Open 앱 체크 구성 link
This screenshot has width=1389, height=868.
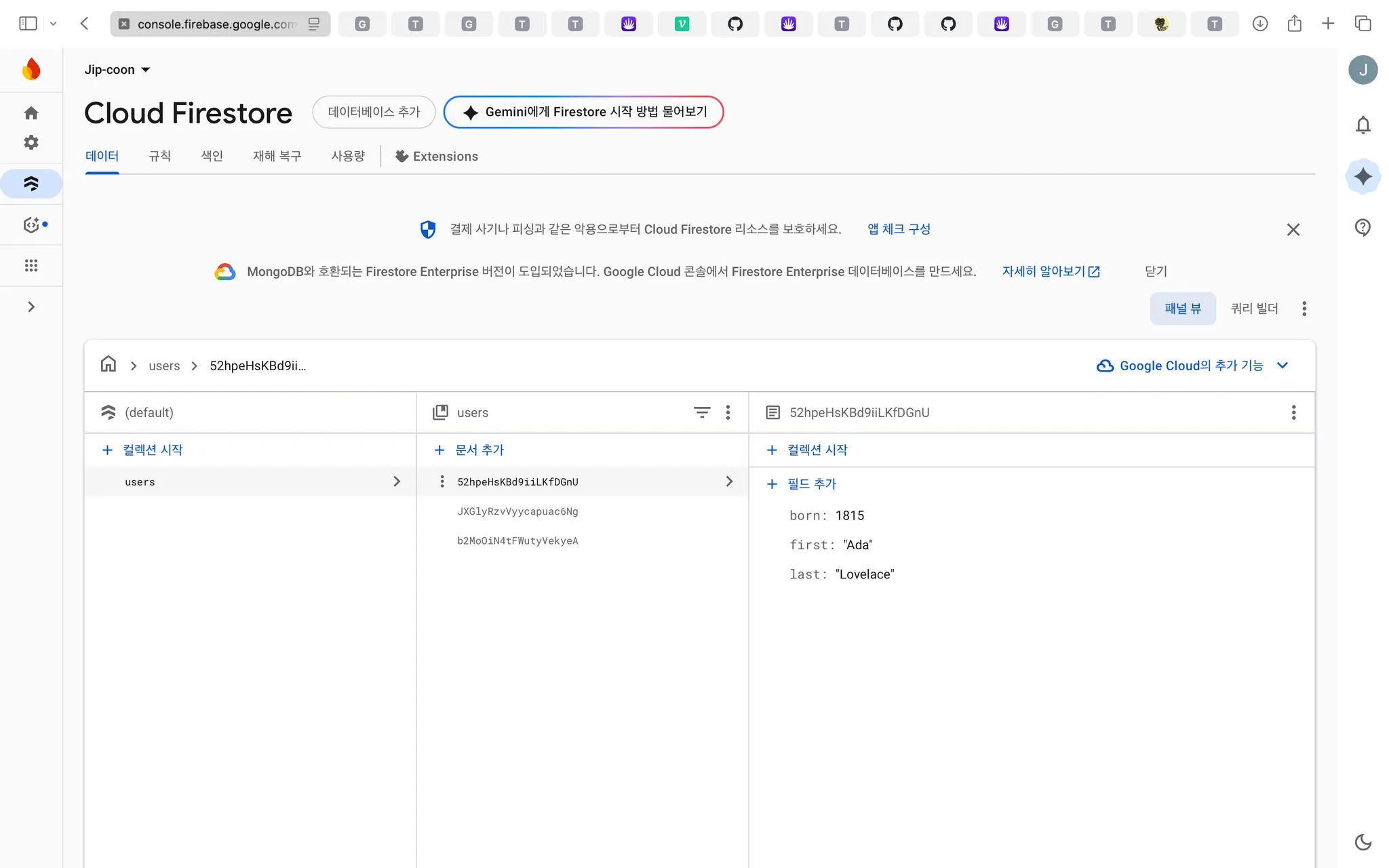tap(899, 229)
